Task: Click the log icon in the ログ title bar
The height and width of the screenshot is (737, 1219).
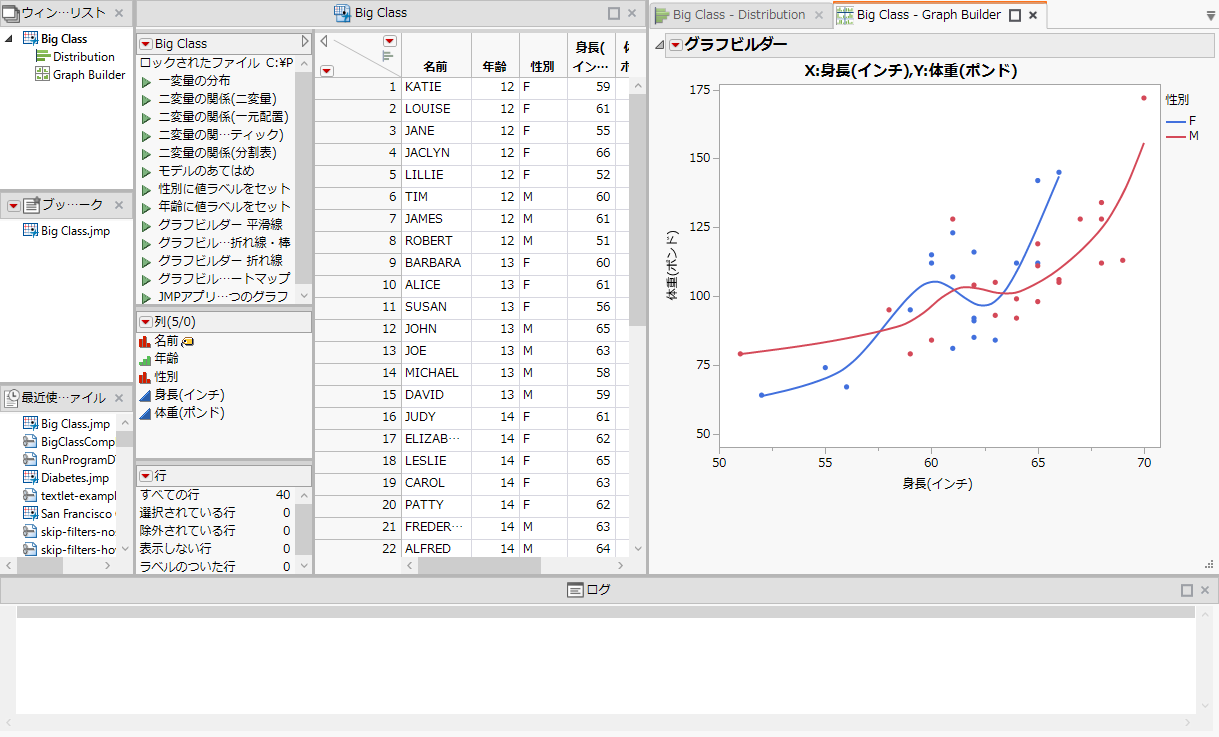Action: (x=575, y=590)
